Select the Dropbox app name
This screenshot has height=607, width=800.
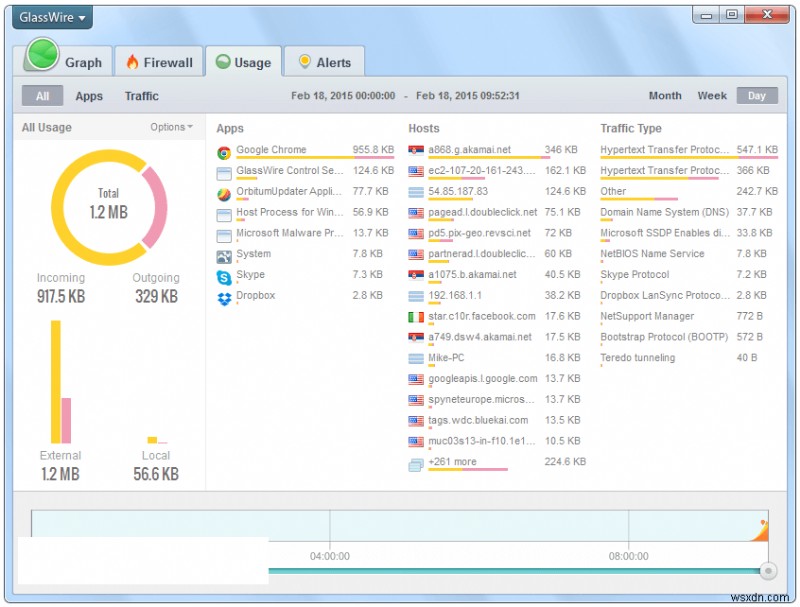click(255, 295)
